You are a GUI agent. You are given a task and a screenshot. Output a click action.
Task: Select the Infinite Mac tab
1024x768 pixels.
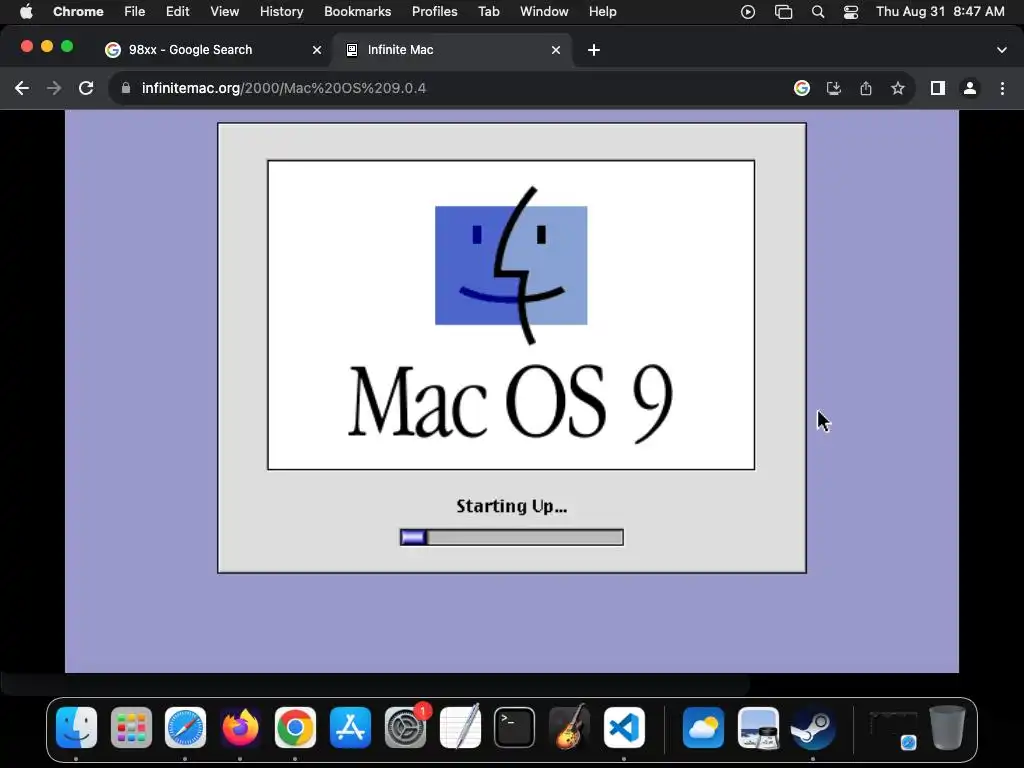pyautogui.click(x=453, y=50)
